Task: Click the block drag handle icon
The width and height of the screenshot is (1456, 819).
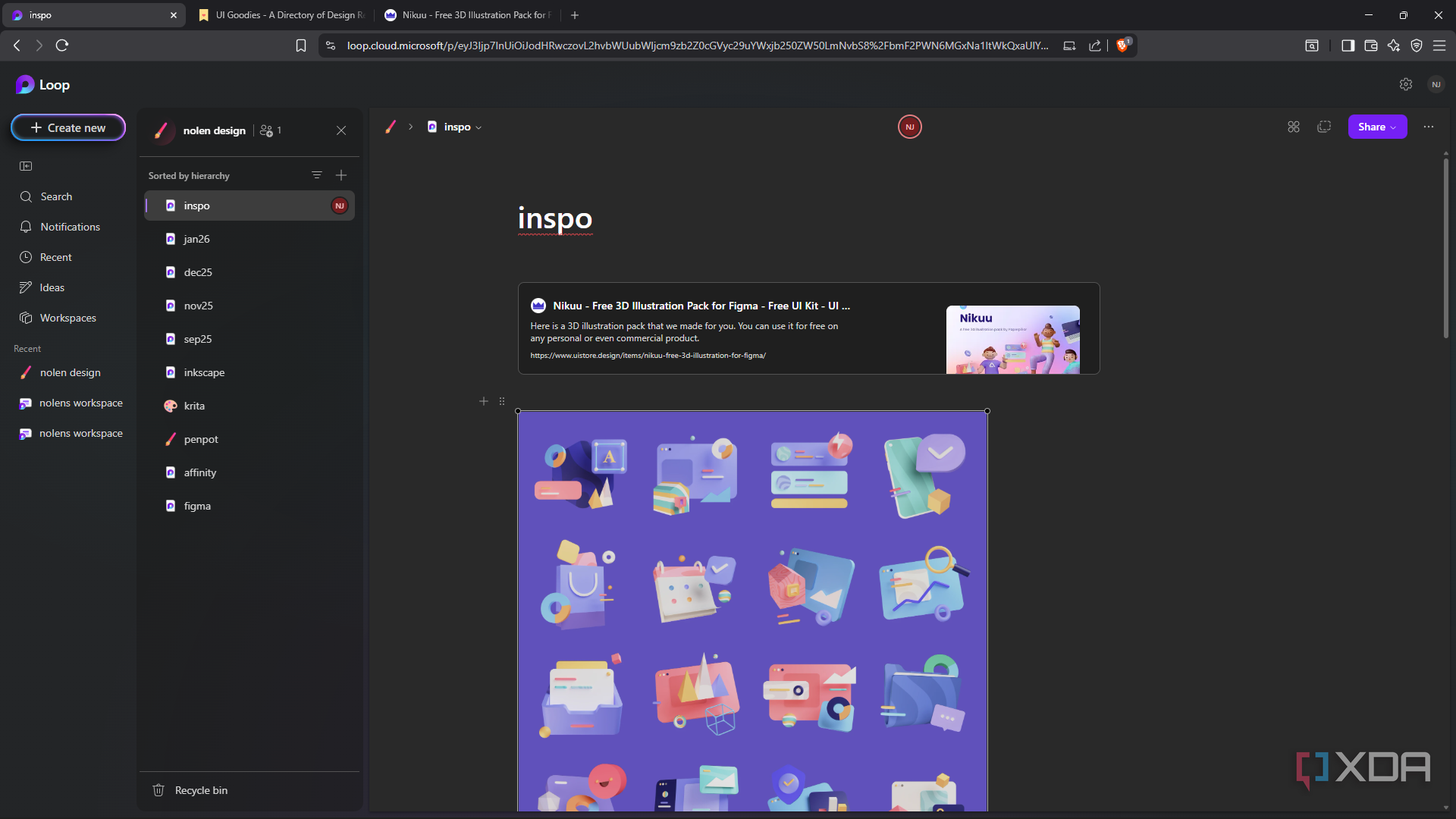Action: click(502, 401)
